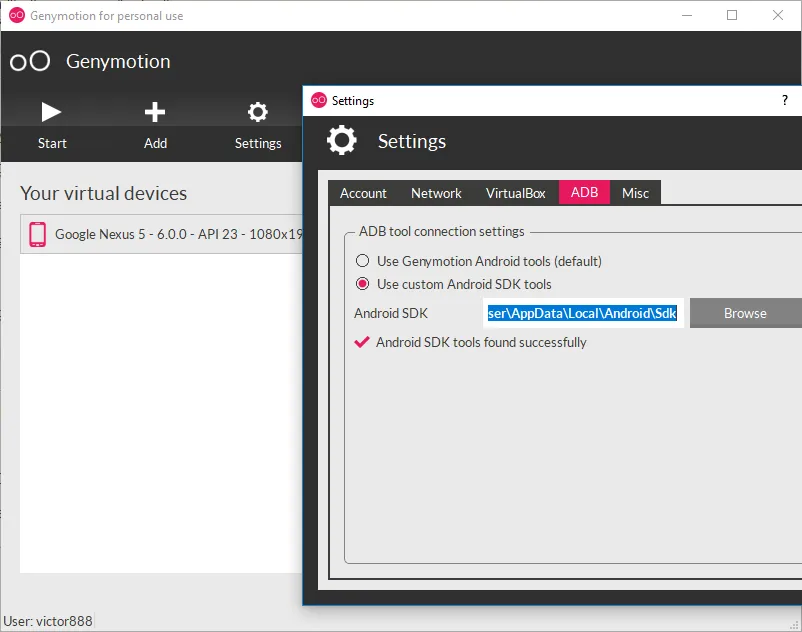Screen dimensions: 802x632
Task: Click the Browse button for Android SDK
Action: [x=746, y=313]
